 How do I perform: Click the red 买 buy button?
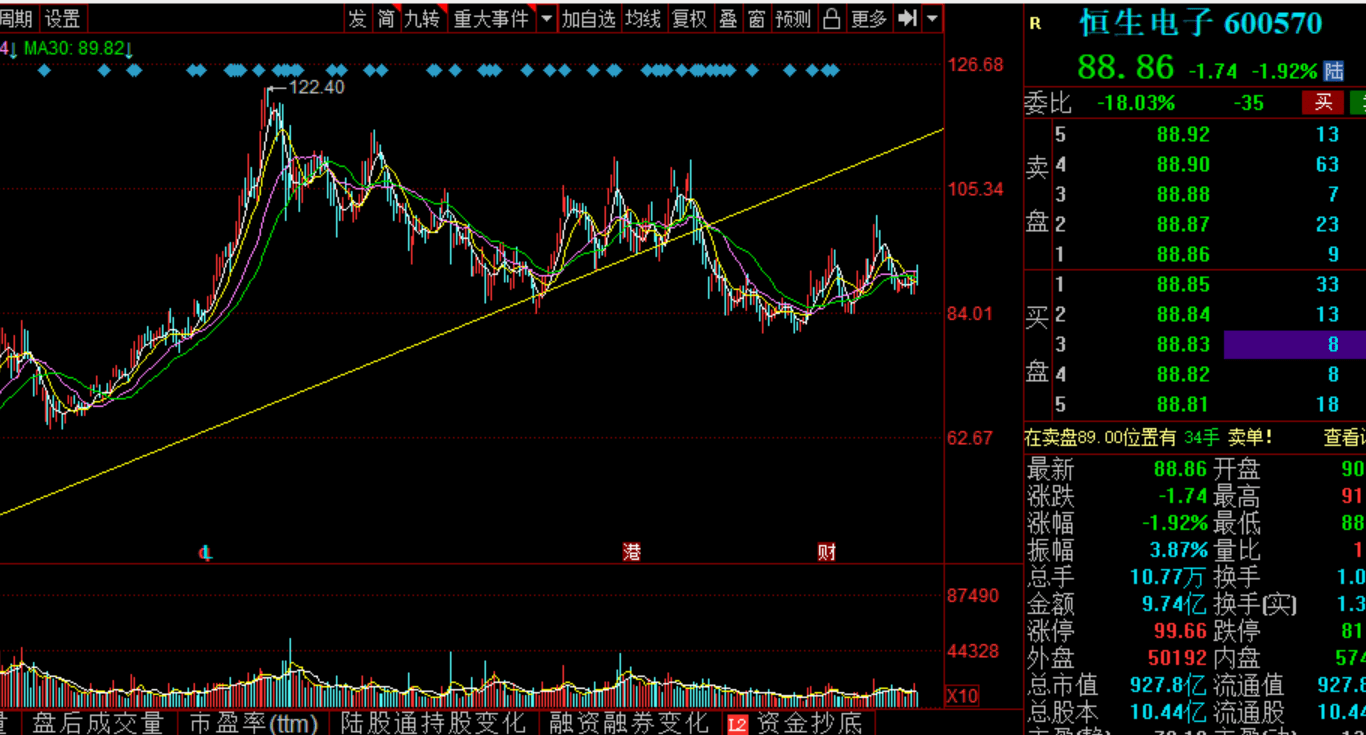tap(1323, 102)
